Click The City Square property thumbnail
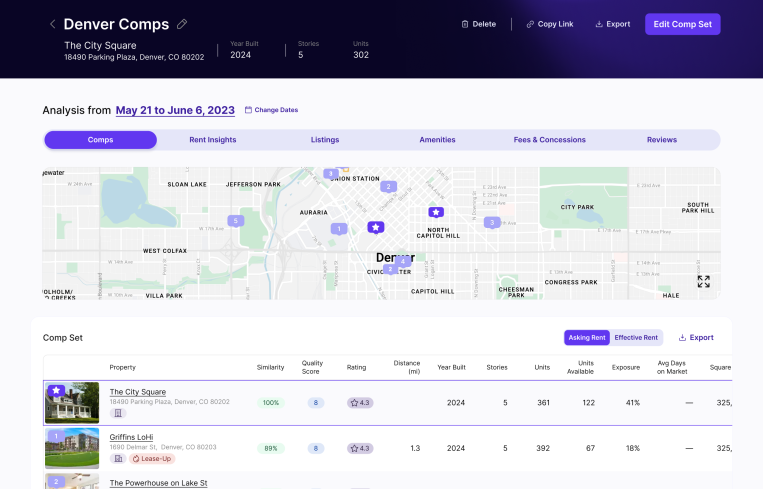Viewport: 763px width, 489px height. pyautogui.click(x=72, y=403)
